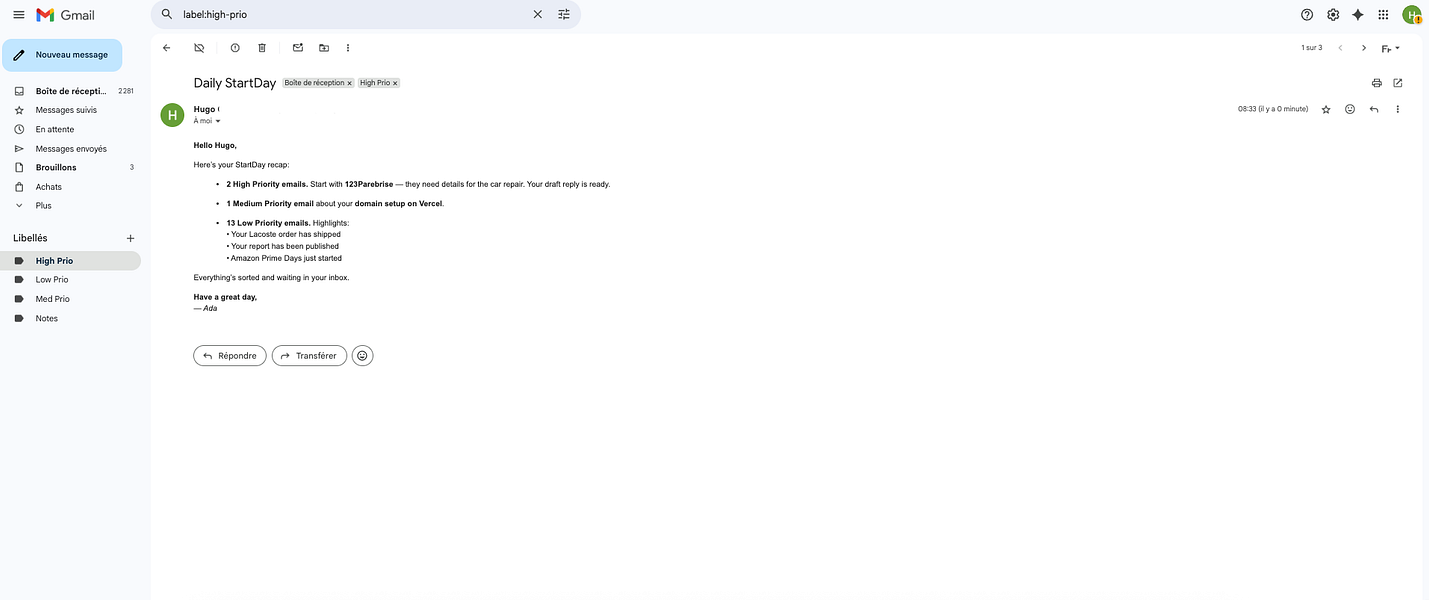Viewport: 1429px width, 600px height.
Task: Open the input tools language dropdown
Action: click(x=1391, y=48)
